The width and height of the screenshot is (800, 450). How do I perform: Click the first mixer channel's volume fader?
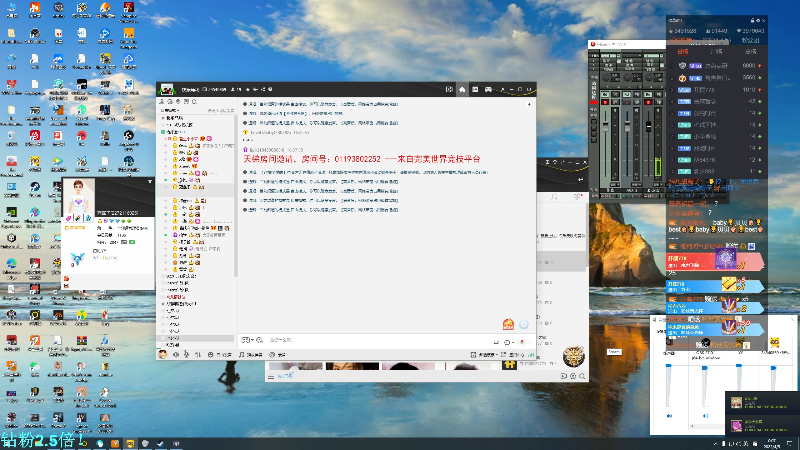(606, 127)
